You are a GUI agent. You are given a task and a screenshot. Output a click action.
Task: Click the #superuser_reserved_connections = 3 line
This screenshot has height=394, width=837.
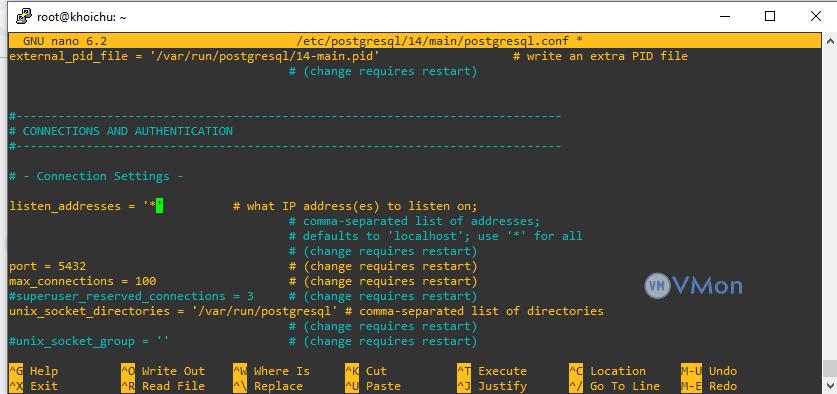point(131,296)
